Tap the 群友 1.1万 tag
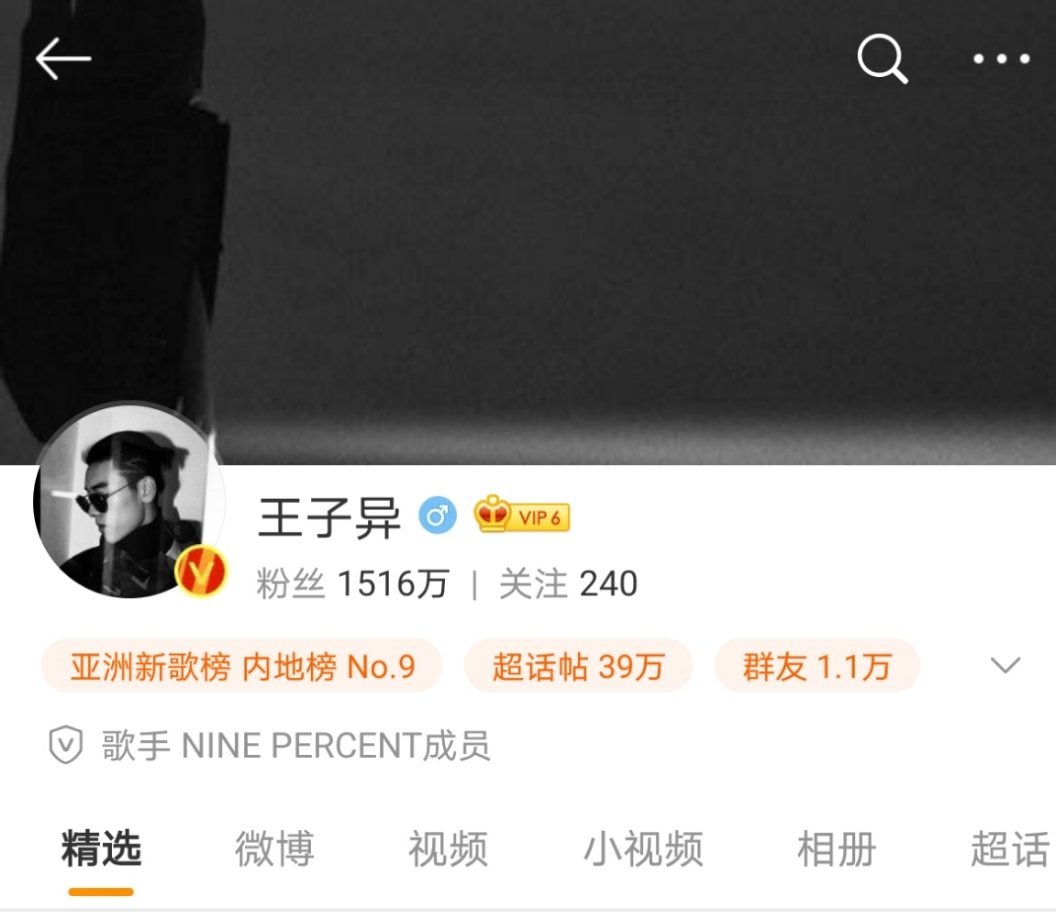Screen dimensions: 1056x912 coord(817,666)
